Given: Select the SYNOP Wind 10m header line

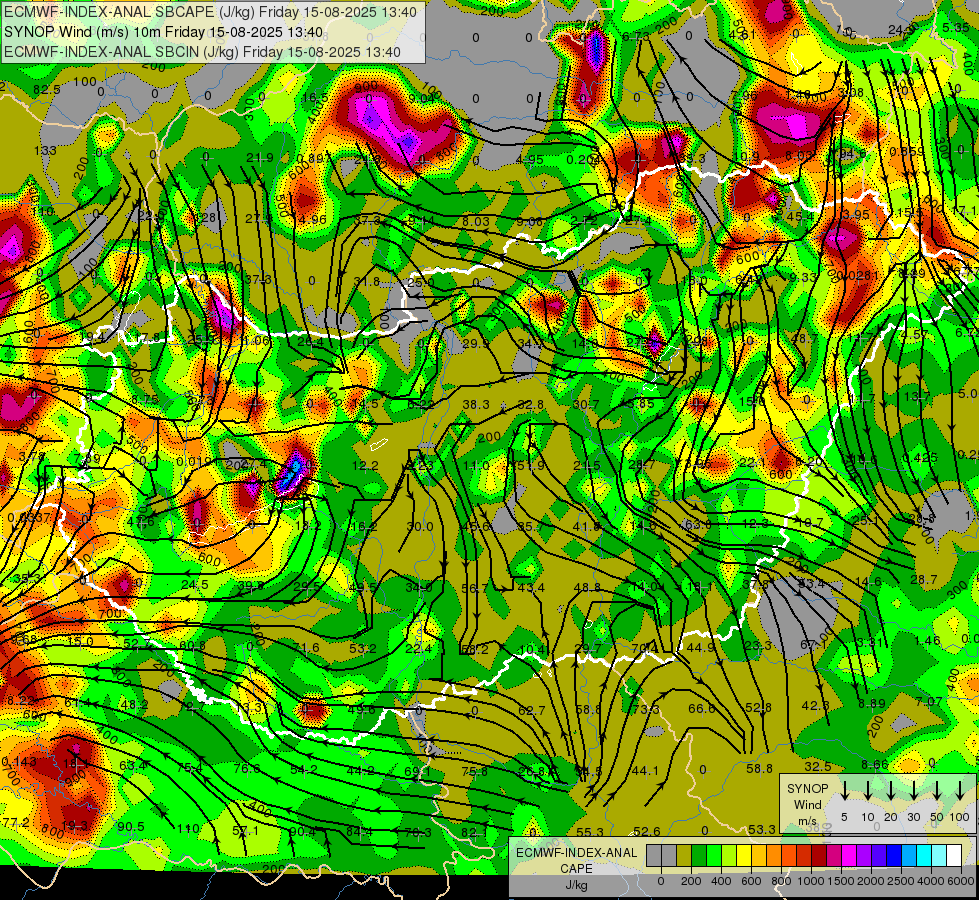Looking at the screenshot, I should coord(164,32).
